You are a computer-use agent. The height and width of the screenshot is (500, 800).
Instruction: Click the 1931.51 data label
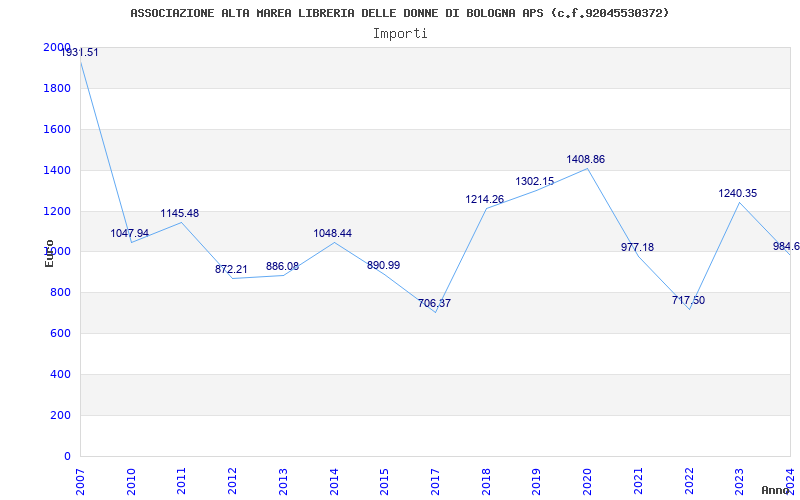79,52
